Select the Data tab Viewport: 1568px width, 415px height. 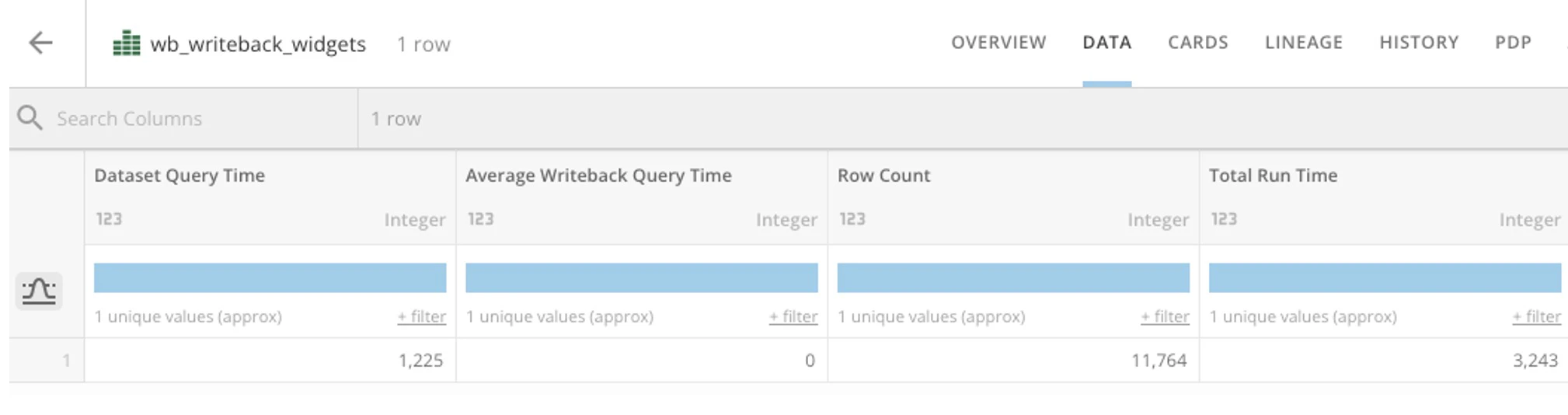[1106, 43]
